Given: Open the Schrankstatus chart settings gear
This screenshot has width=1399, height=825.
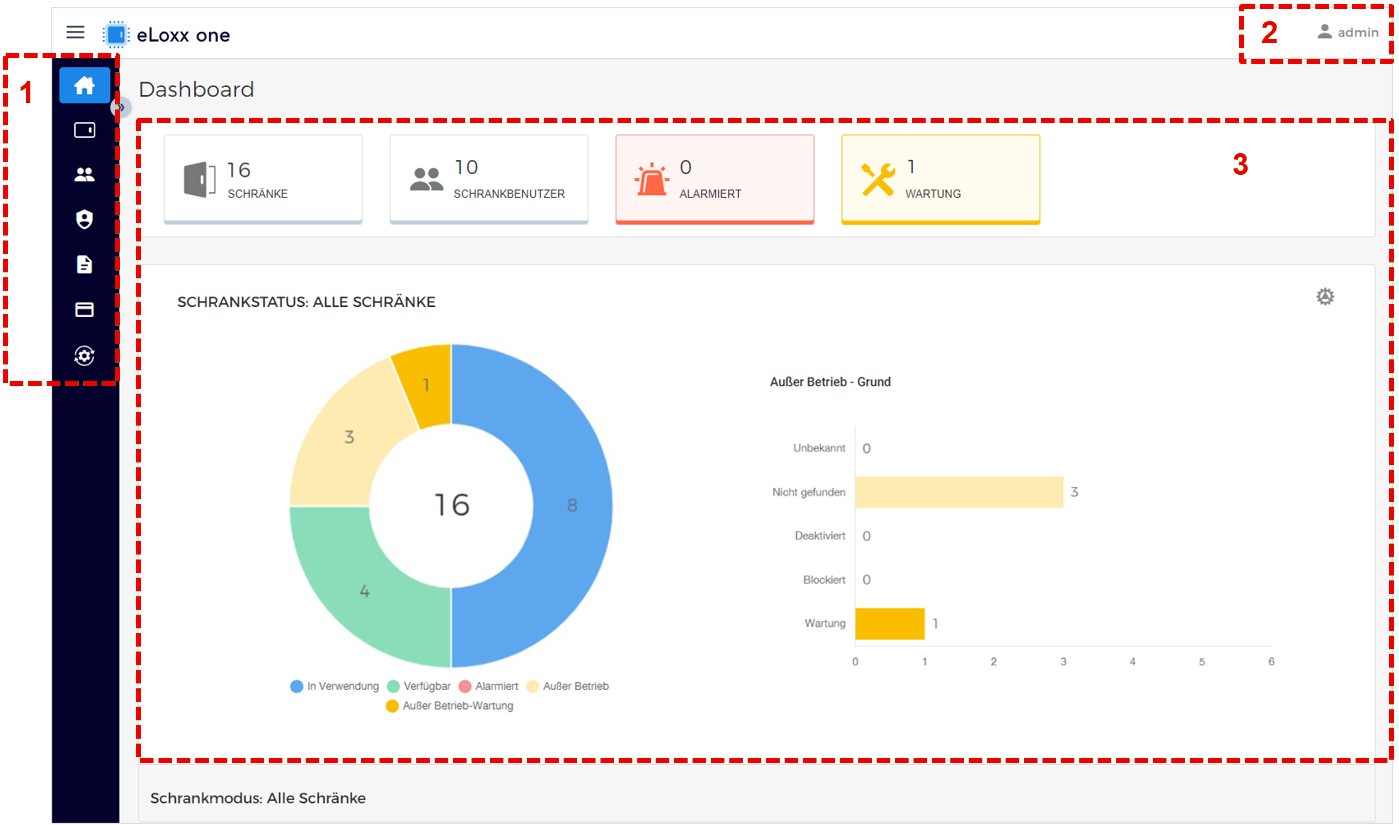Looking at the screenshot, I should point(1325,297).
